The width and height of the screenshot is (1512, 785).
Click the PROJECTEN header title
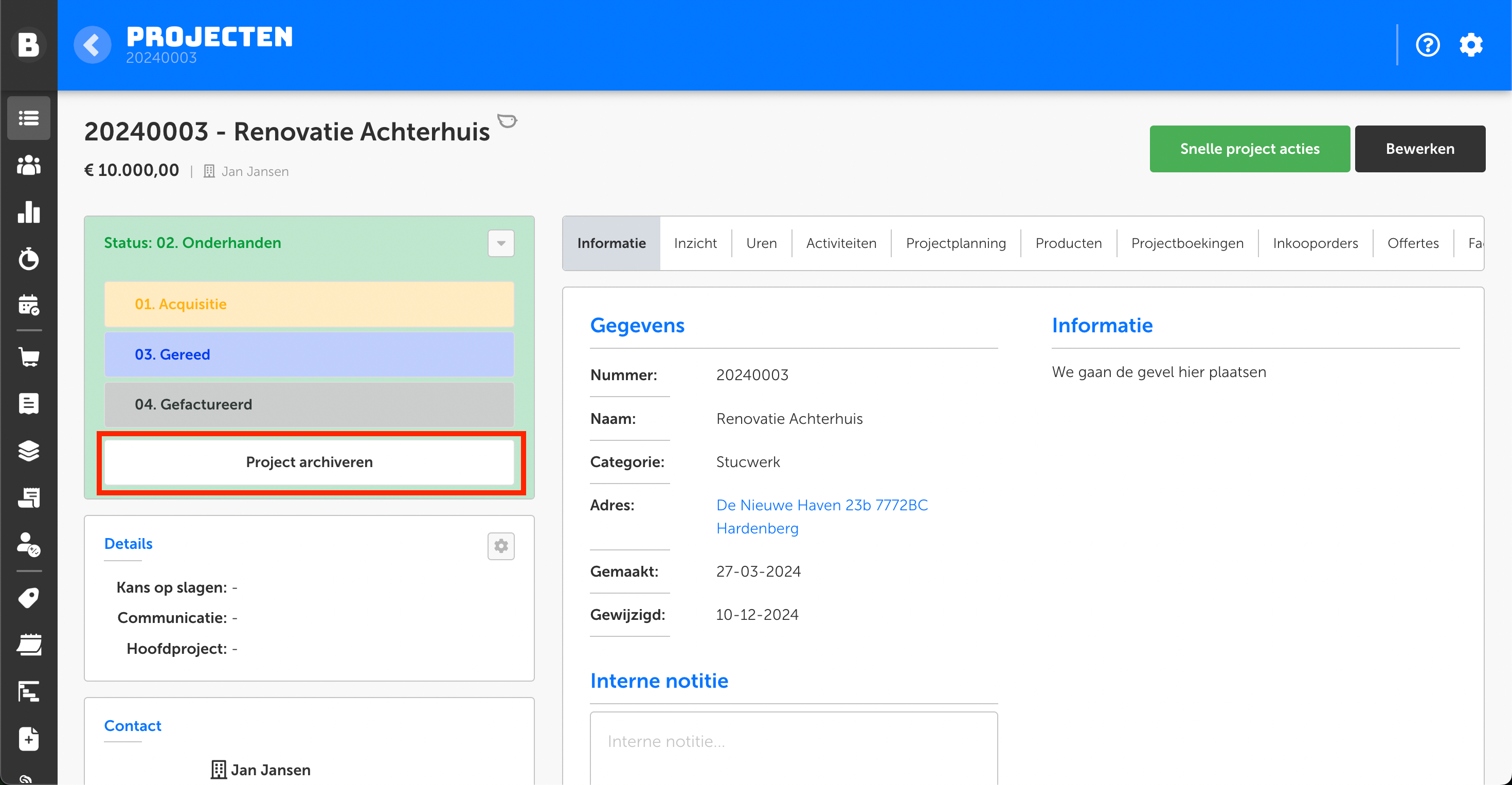209,37
